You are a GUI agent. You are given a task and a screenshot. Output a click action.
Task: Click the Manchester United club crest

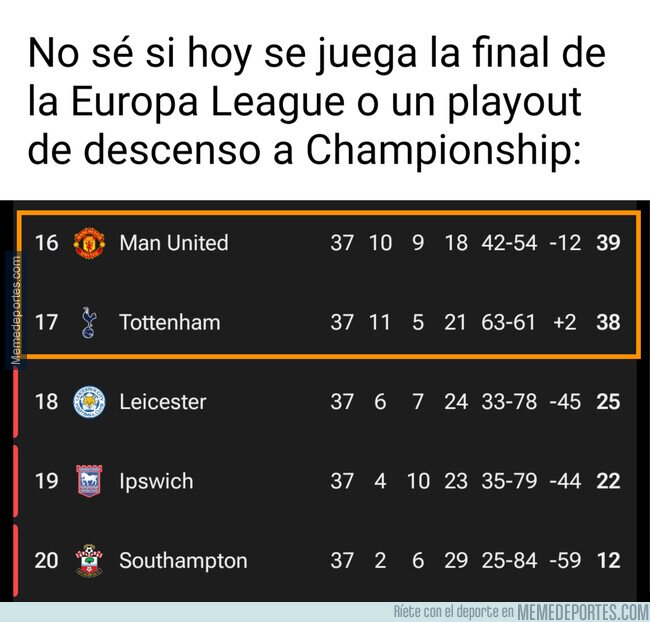pyautogui.click(x=89, y=243)
